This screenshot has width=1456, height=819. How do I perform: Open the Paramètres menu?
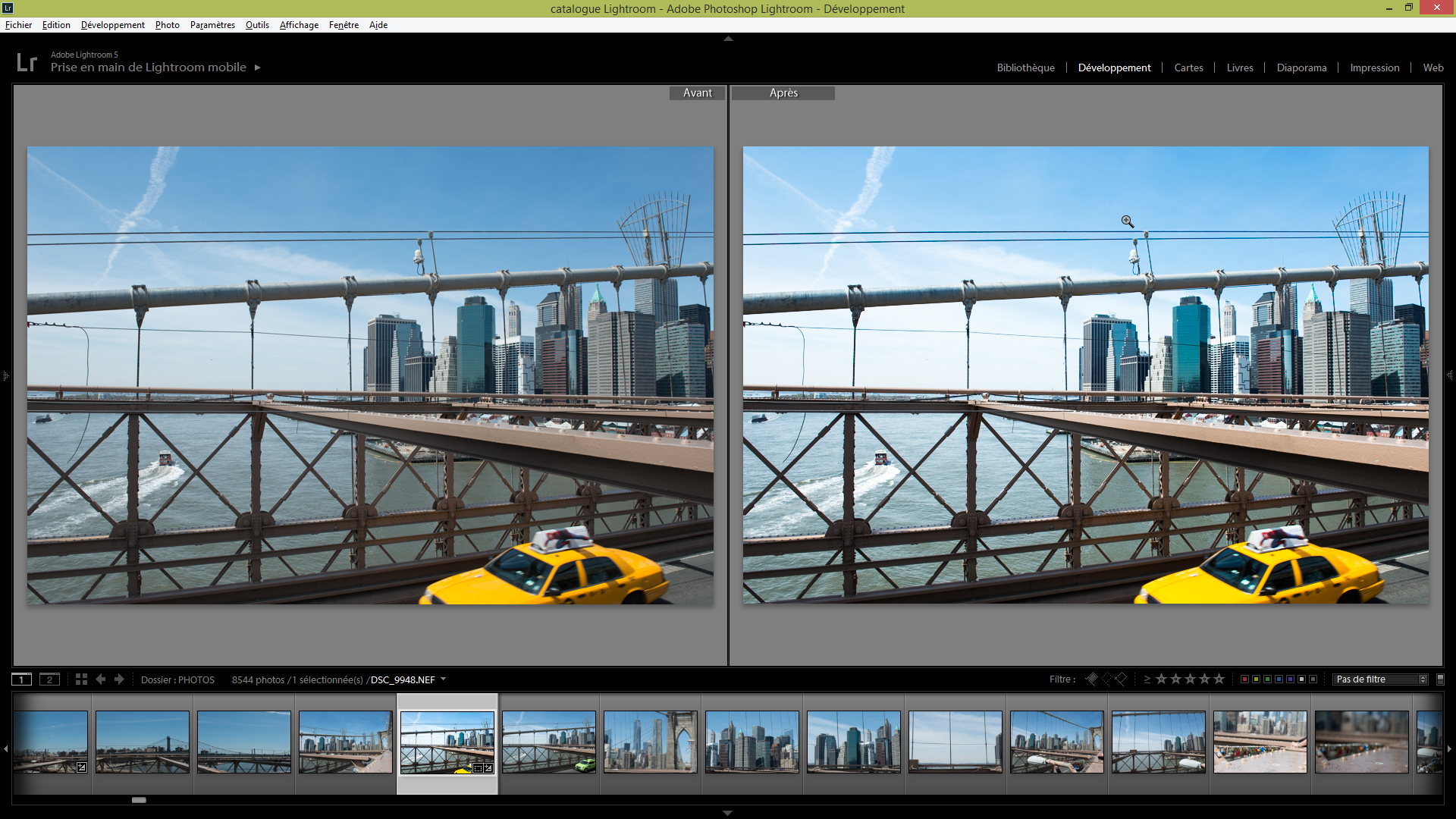tap(212, 25)
